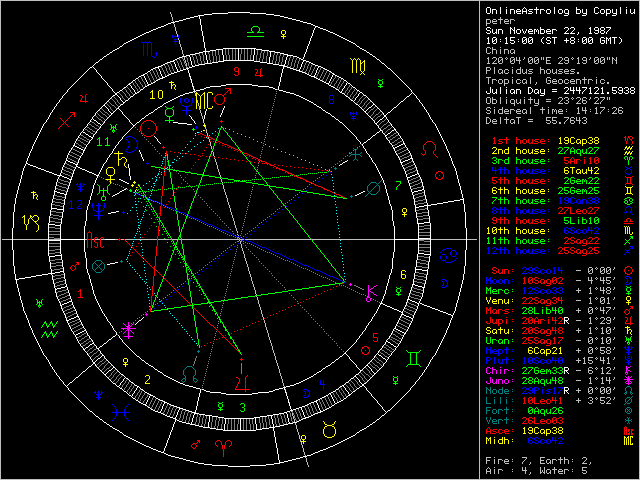The image size is (640, 480).
Task: Click the magenta Juno star inside the chart
Action: tap(128, 328)
